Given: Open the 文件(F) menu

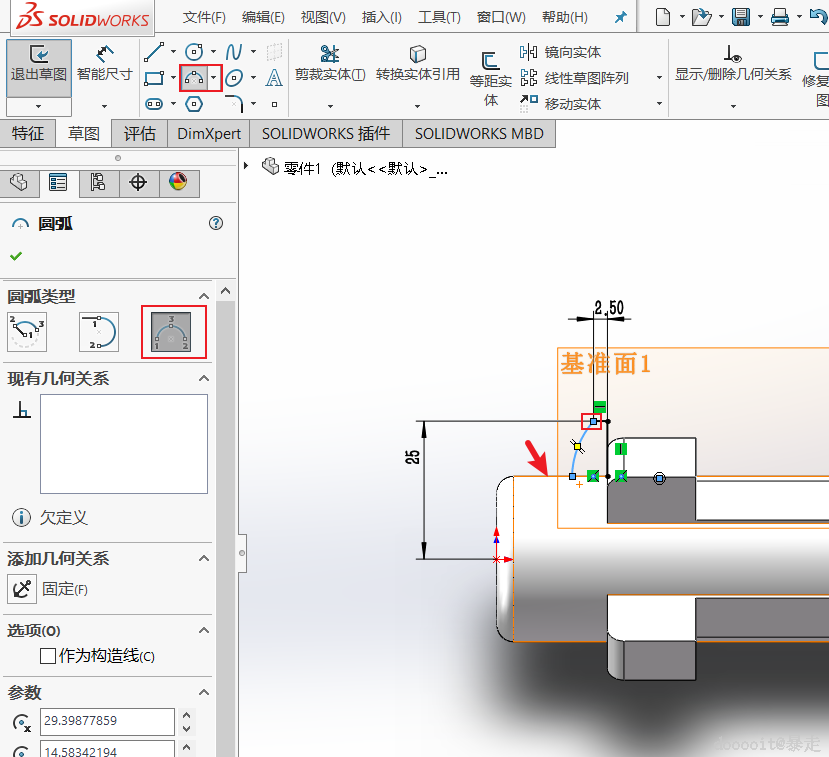Looking at the screenshot, I should click(204, 17).
